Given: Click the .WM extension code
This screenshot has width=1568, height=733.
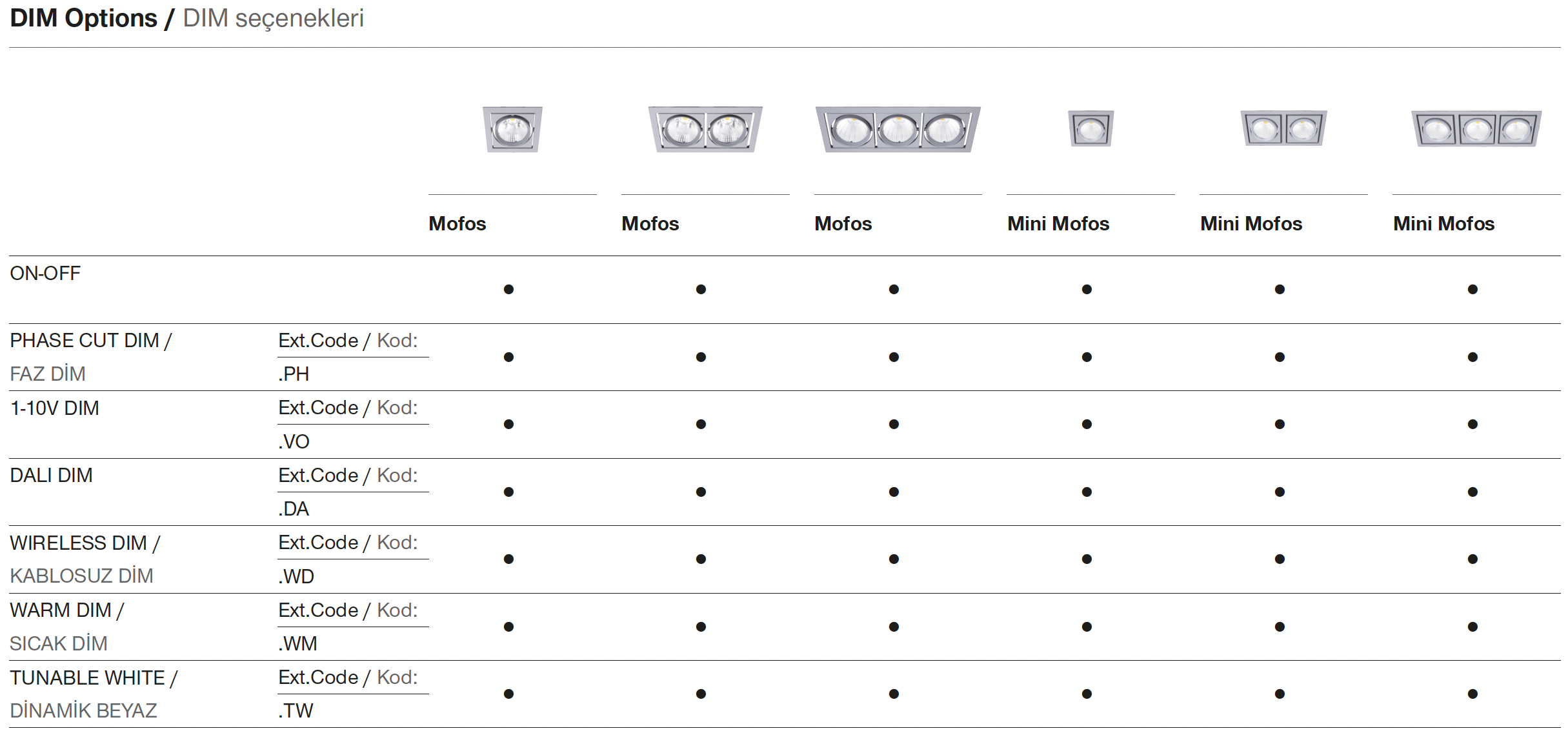Looking at the screenshot, I should (x=297, y=643).
